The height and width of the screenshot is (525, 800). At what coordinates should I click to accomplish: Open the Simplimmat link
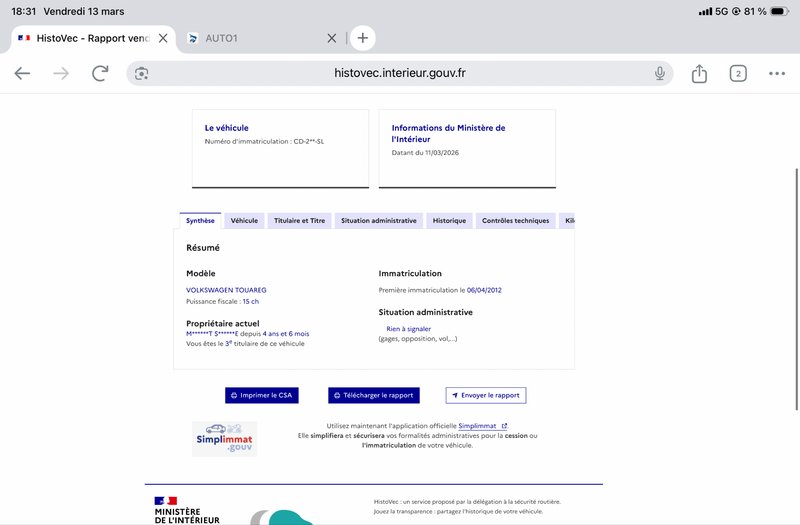(482, 426)
